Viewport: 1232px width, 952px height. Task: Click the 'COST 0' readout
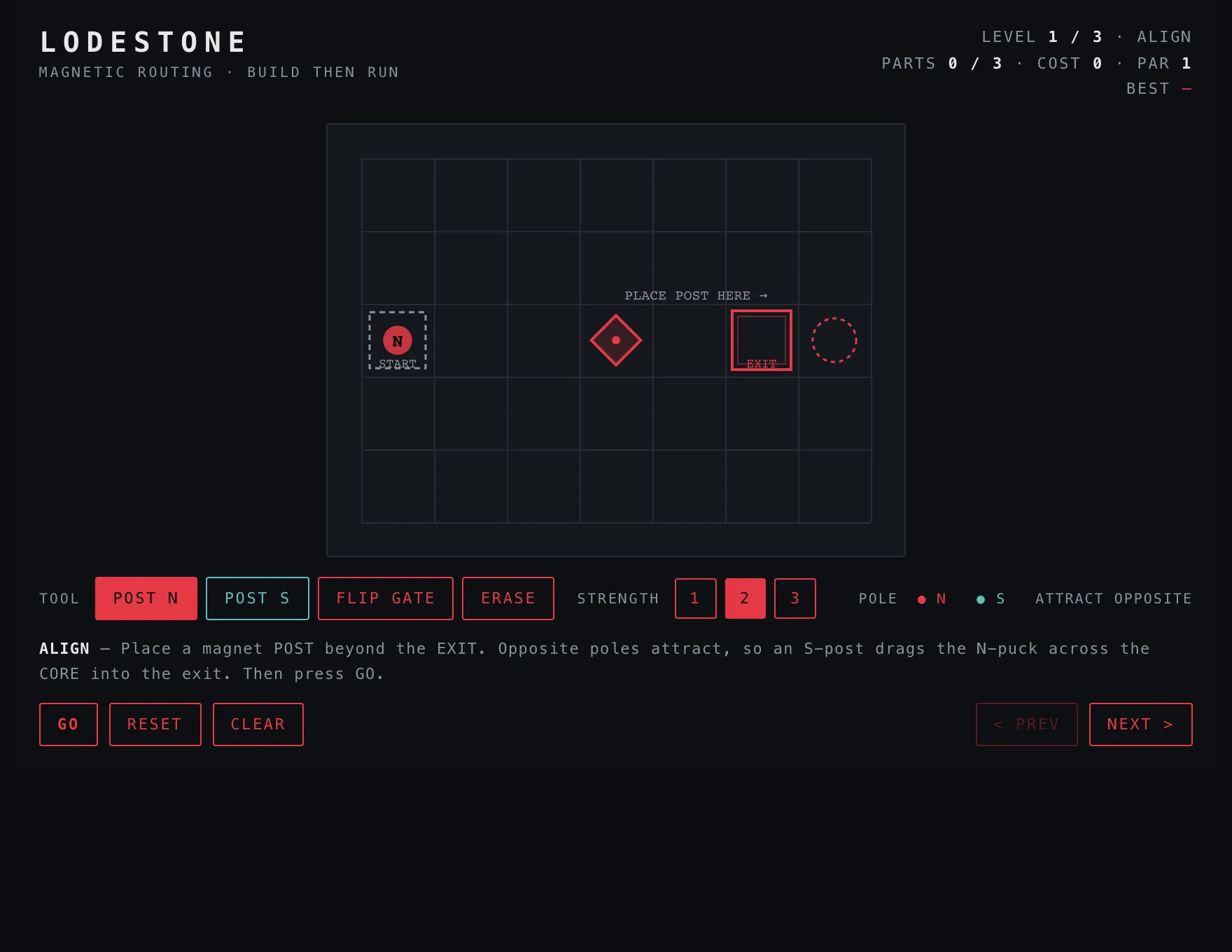point(1070,64)
